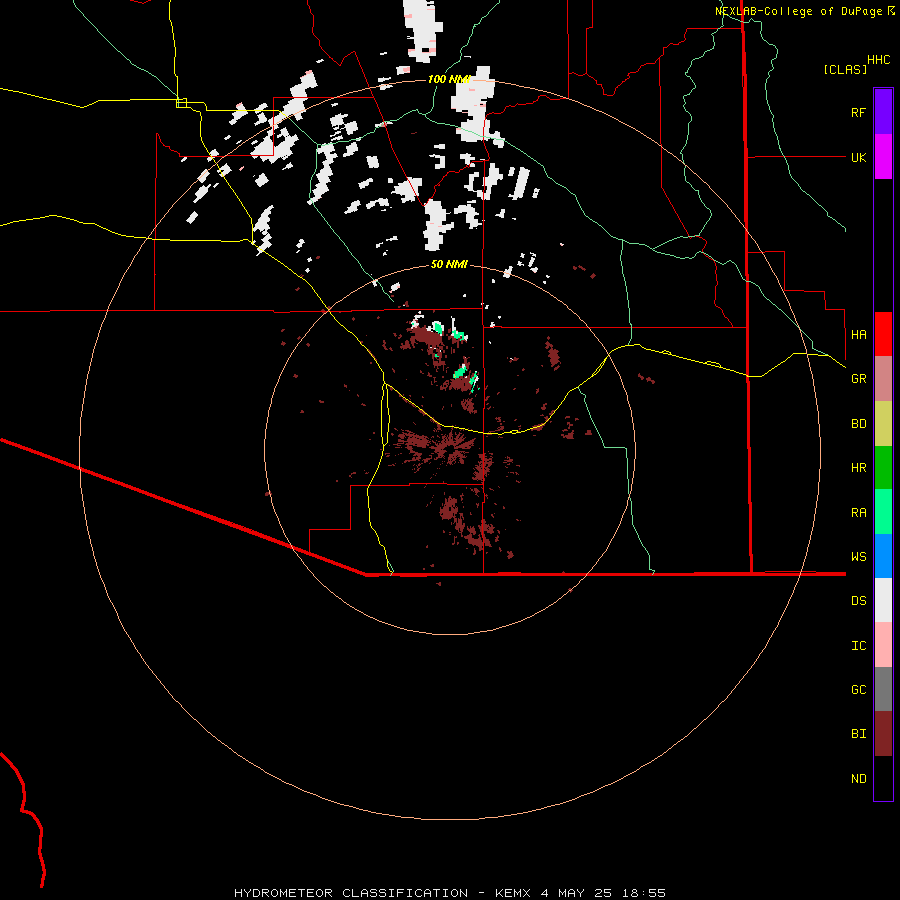This screenshot has height=900, width=900.
Task: Click the DS white legend swatch
Action: (x=883, y=600)
